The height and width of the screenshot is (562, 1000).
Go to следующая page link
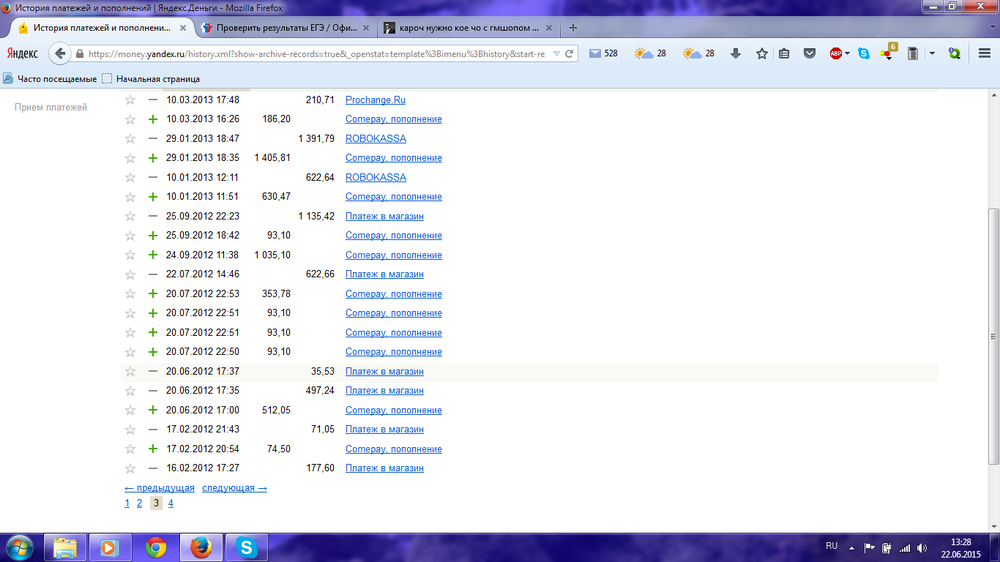click(234, 488)
